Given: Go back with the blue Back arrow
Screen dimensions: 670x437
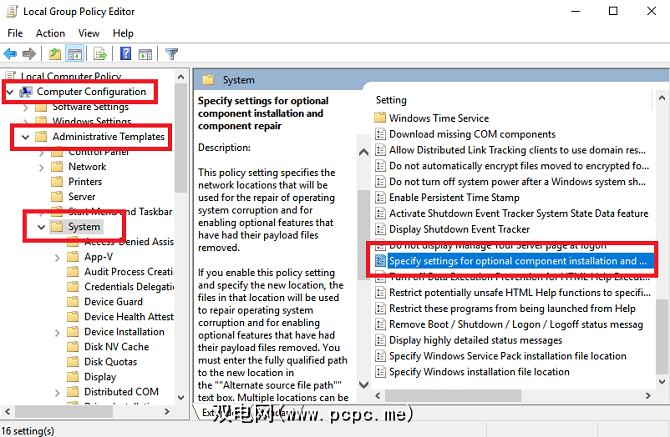Looking at the screenshot, I should coord(10,54).
